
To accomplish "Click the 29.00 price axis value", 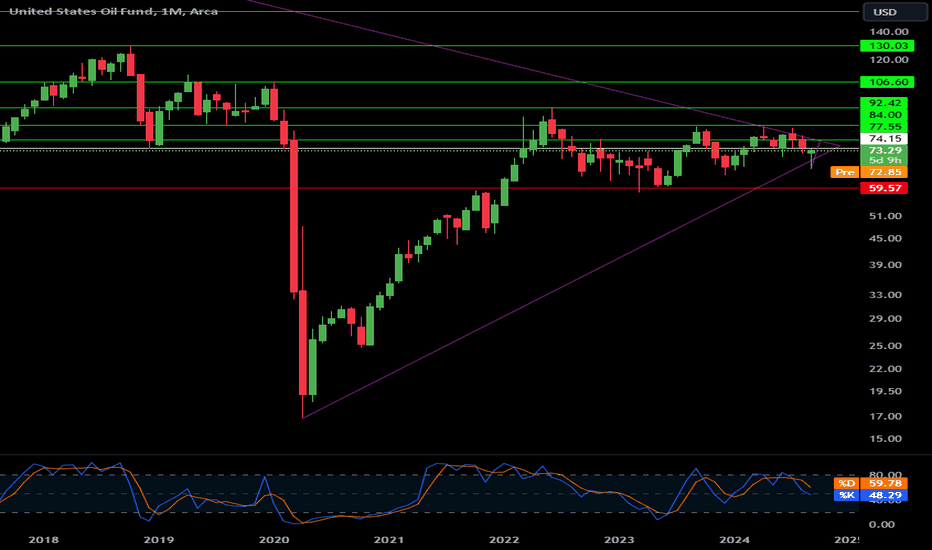I will (x=885, y=319).
